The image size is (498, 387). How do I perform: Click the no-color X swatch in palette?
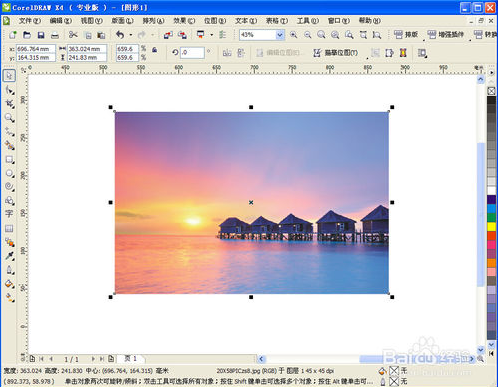click(x=491, y=91)
